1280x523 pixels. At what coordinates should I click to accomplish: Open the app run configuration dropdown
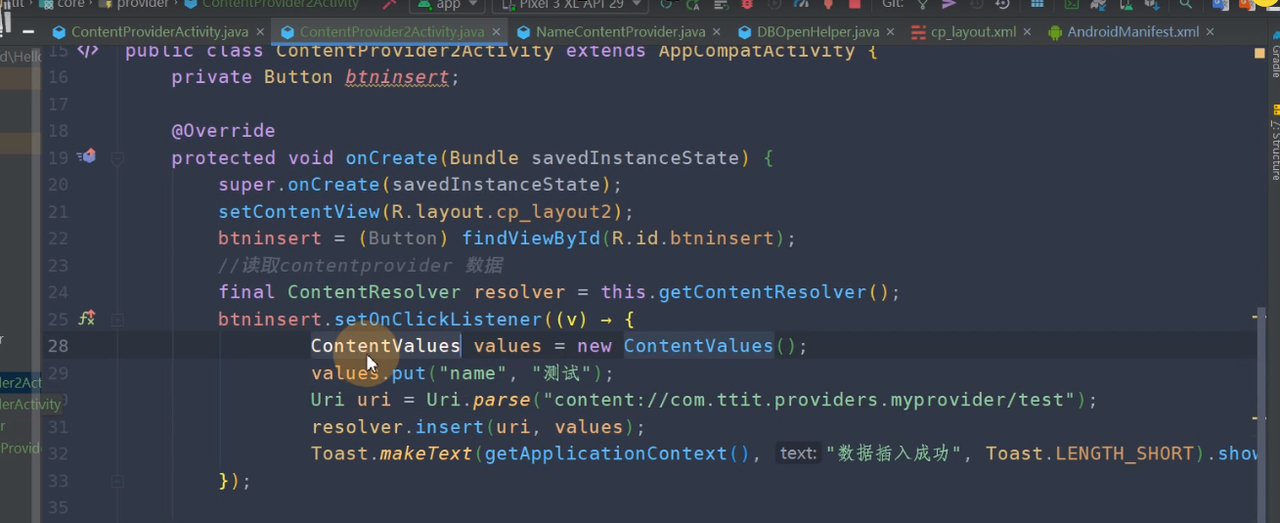click(446, 5)
